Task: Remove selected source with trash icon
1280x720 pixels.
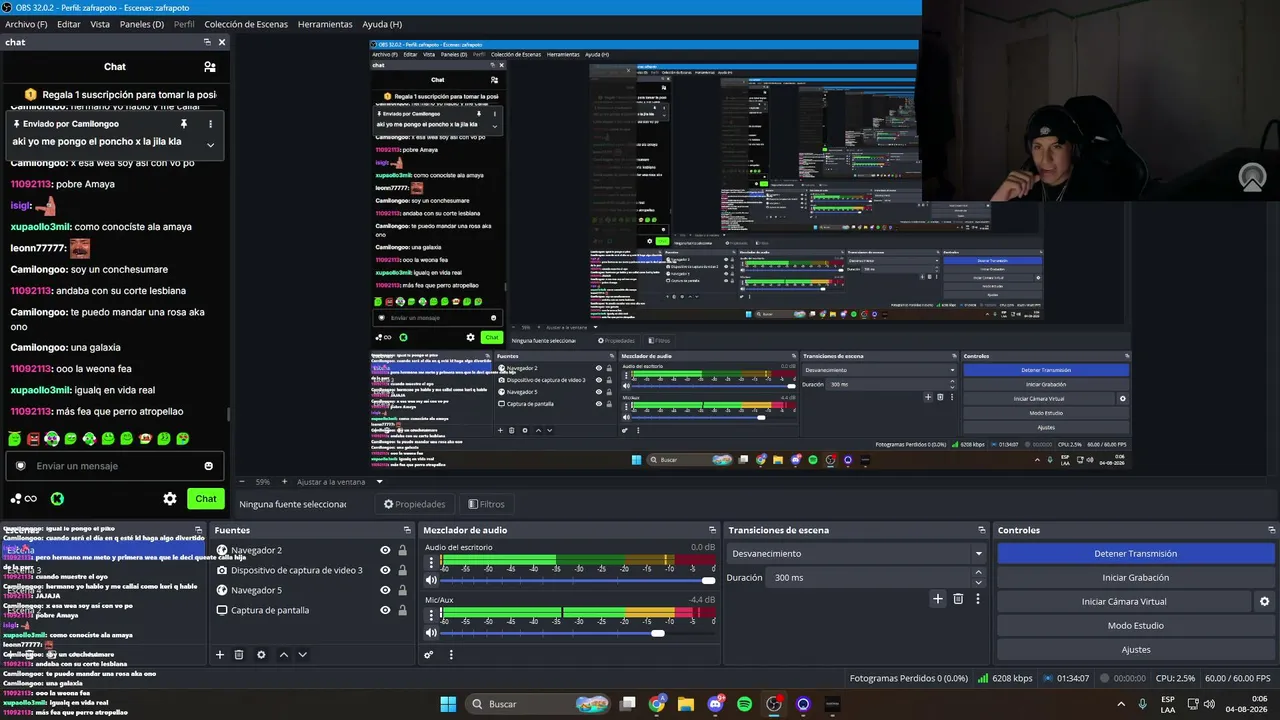Action: point(239,655)
